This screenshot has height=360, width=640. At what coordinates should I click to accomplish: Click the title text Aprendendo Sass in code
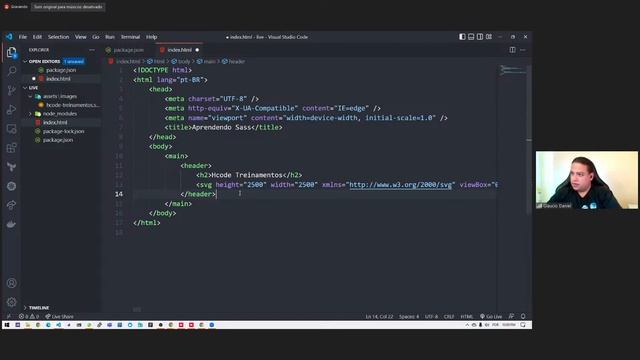pos(221,127)
